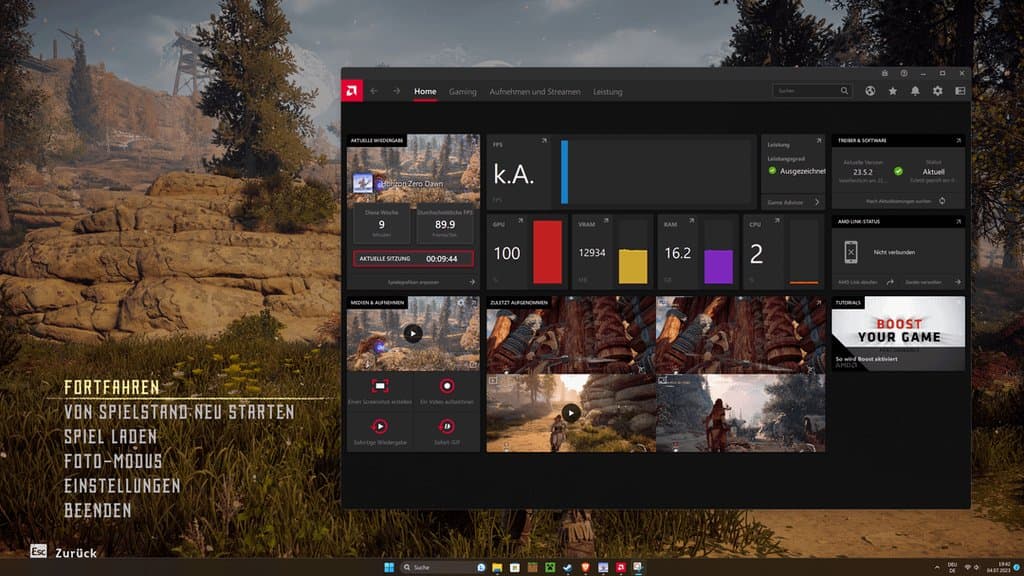The width and height of the screenshot is (1024, 576).
Task: Play the Medien & Aufnehmen preview video
Action: click(x=413, y=334)
